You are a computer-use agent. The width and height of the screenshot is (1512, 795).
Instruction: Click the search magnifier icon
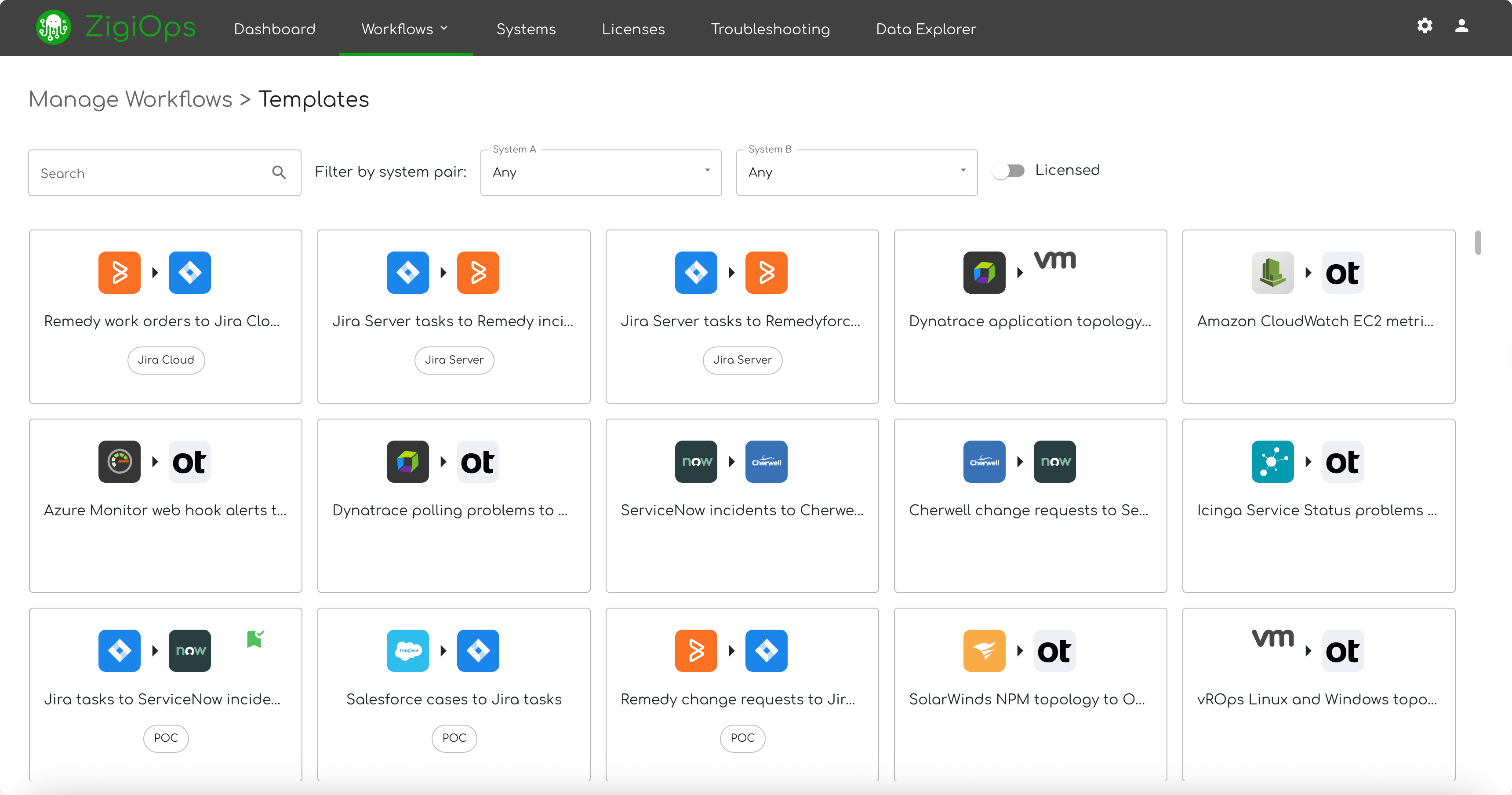coord(280,173)
